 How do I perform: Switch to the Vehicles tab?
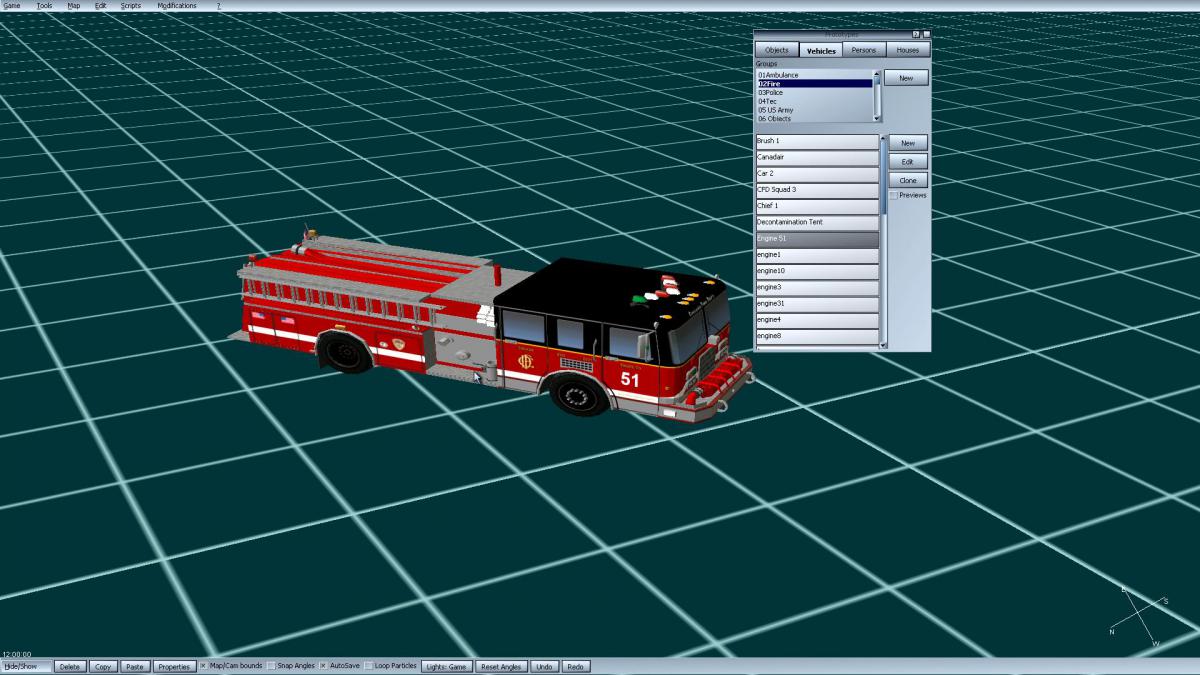coord(821,50)
